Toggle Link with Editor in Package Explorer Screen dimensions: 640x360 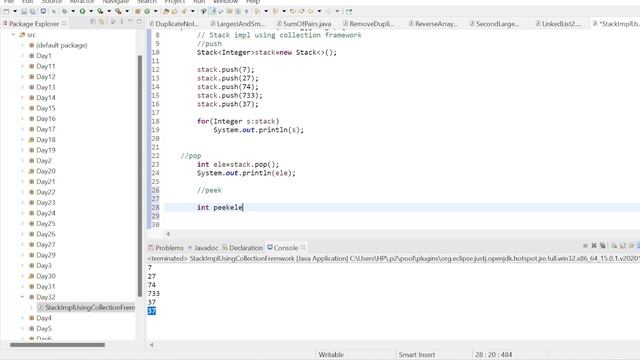click(102, 21)
